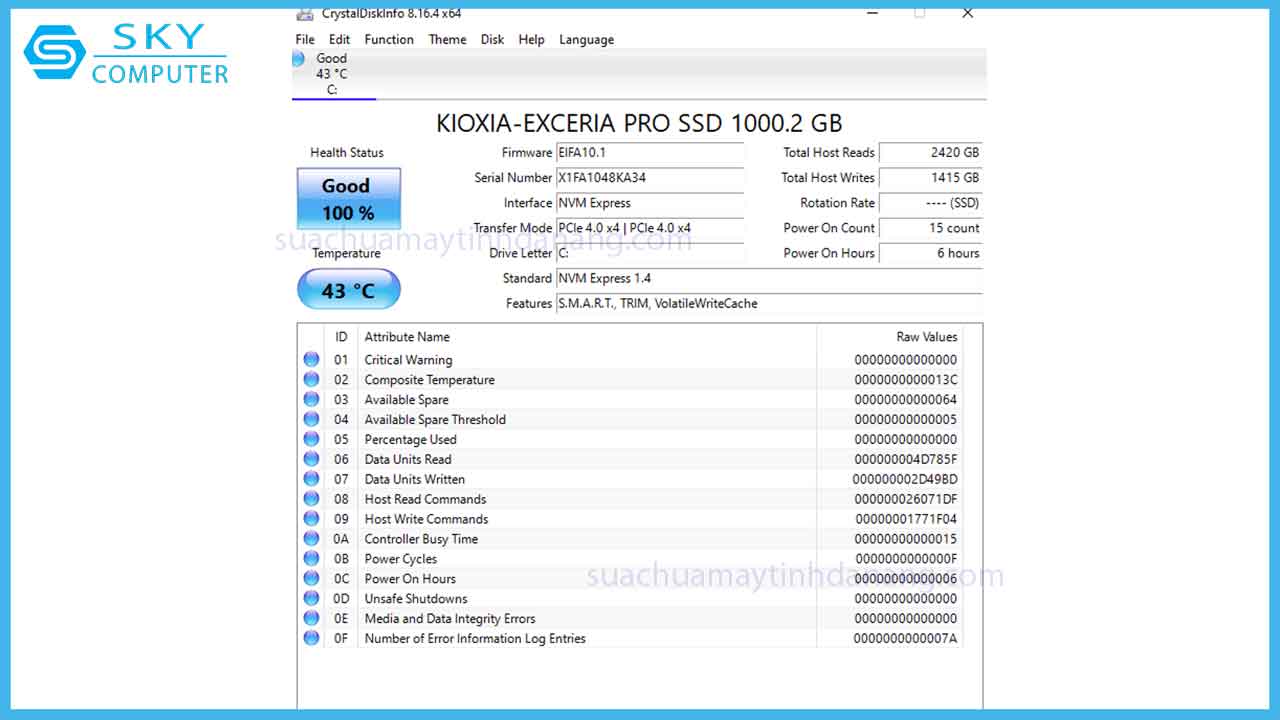The height and width of the screenshot is (720, 1280).
Task: Select the Composite Temperature attribute name
Action: point(429,380)
